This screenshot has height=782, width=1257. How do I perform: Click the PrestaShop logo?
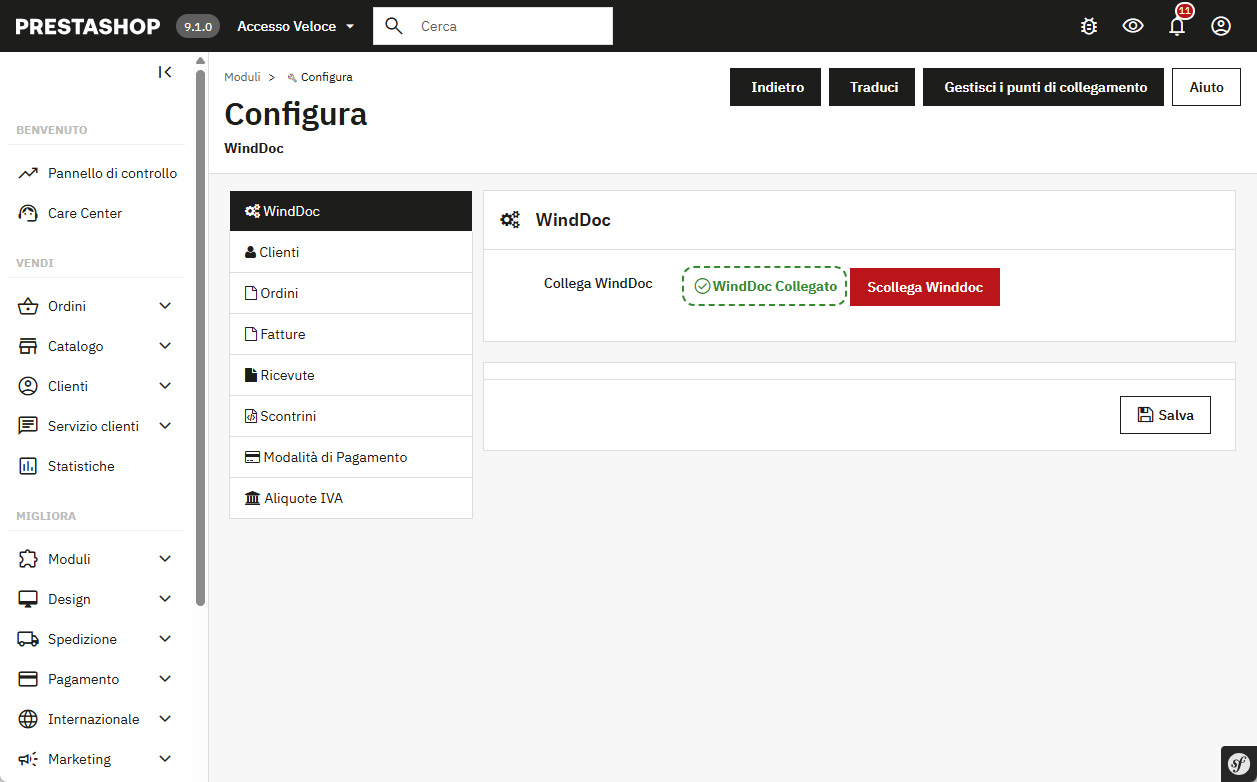pos(88,26)
